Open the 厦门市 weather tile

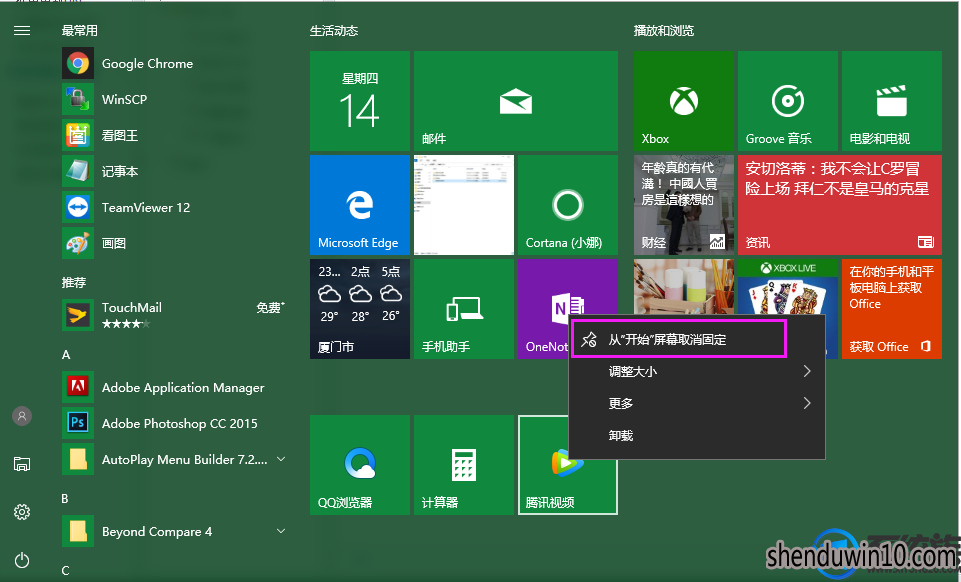point(360,309)
